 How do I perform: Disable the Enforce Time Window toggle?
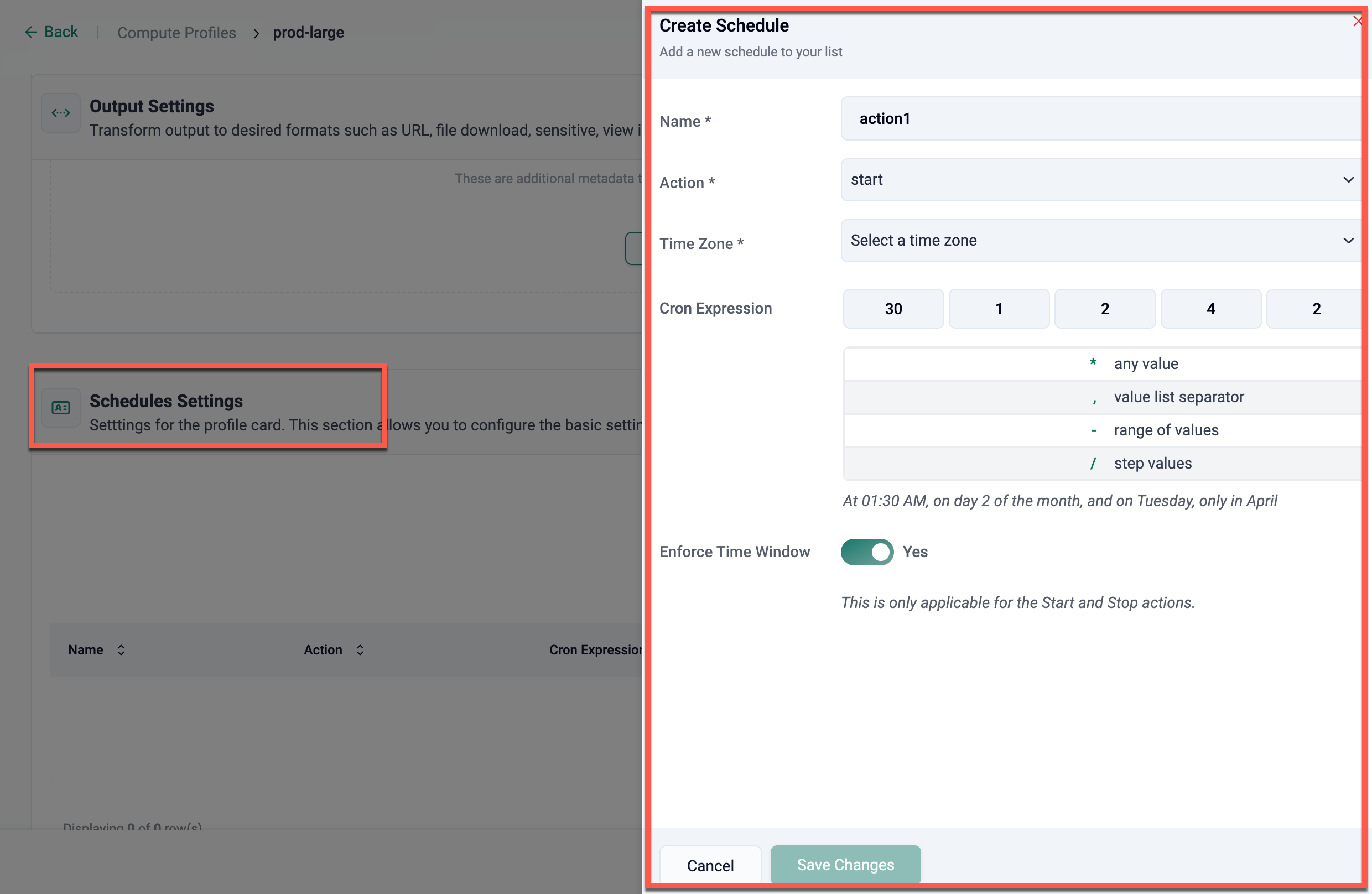(x=866, y=552)
